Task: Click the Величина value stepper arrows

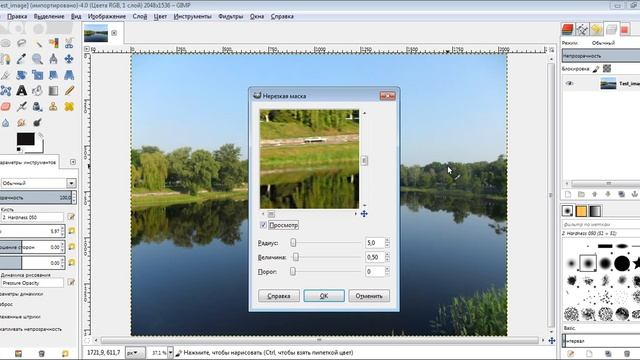Action: click(387, 257)
